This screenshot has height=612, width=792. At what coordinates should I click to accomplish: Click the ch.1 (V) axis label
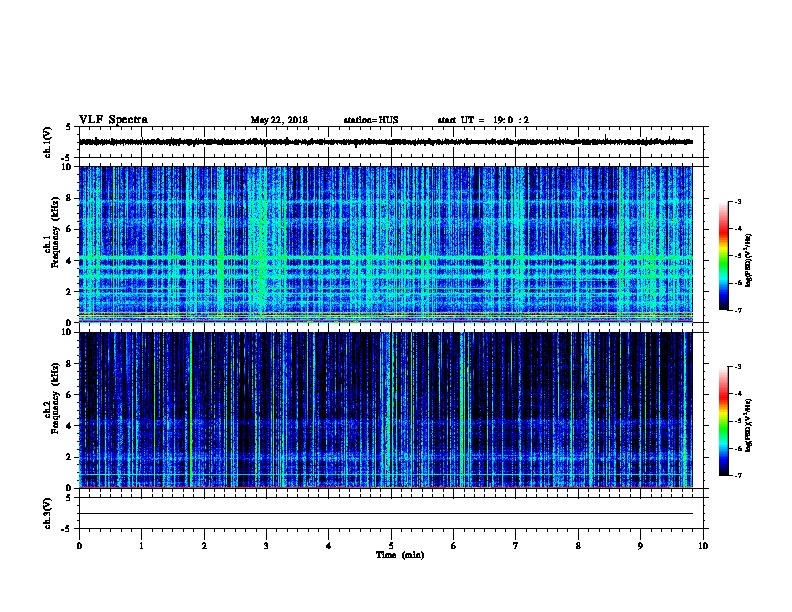(x=48, y=142)
